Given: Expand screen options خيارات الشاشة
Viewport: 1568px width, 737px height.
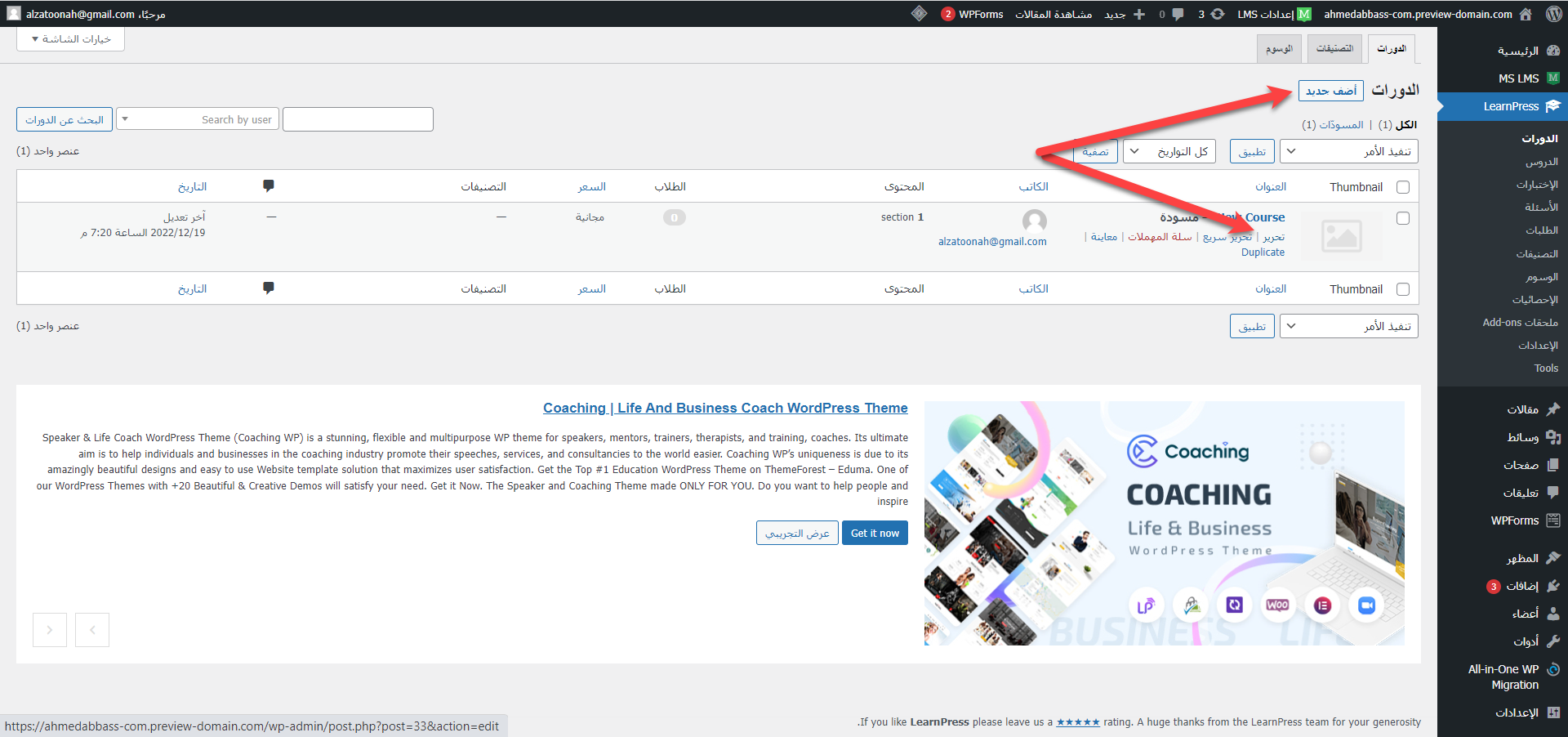Looking at the screenshot, I should click(x=71, y=38).
